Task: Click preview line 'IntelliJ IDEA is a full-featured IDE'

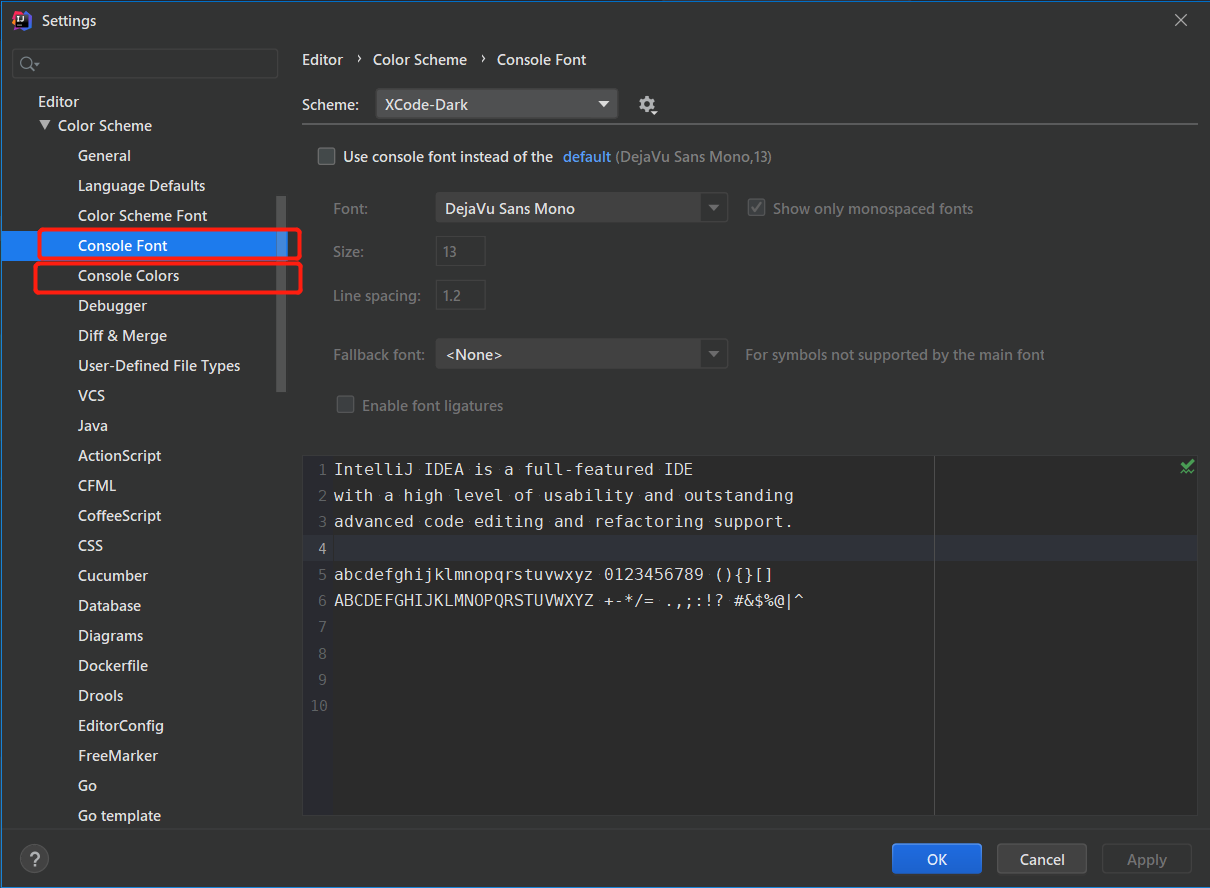Action: pyautogui.click(x=514, y=470)
